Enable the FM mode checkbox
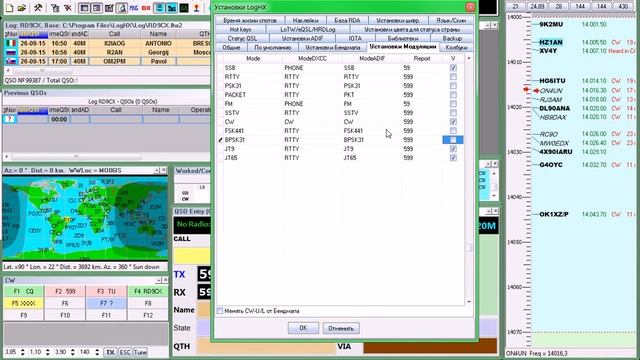This screenshot has width=640, height=360. [x=453, y=104]
